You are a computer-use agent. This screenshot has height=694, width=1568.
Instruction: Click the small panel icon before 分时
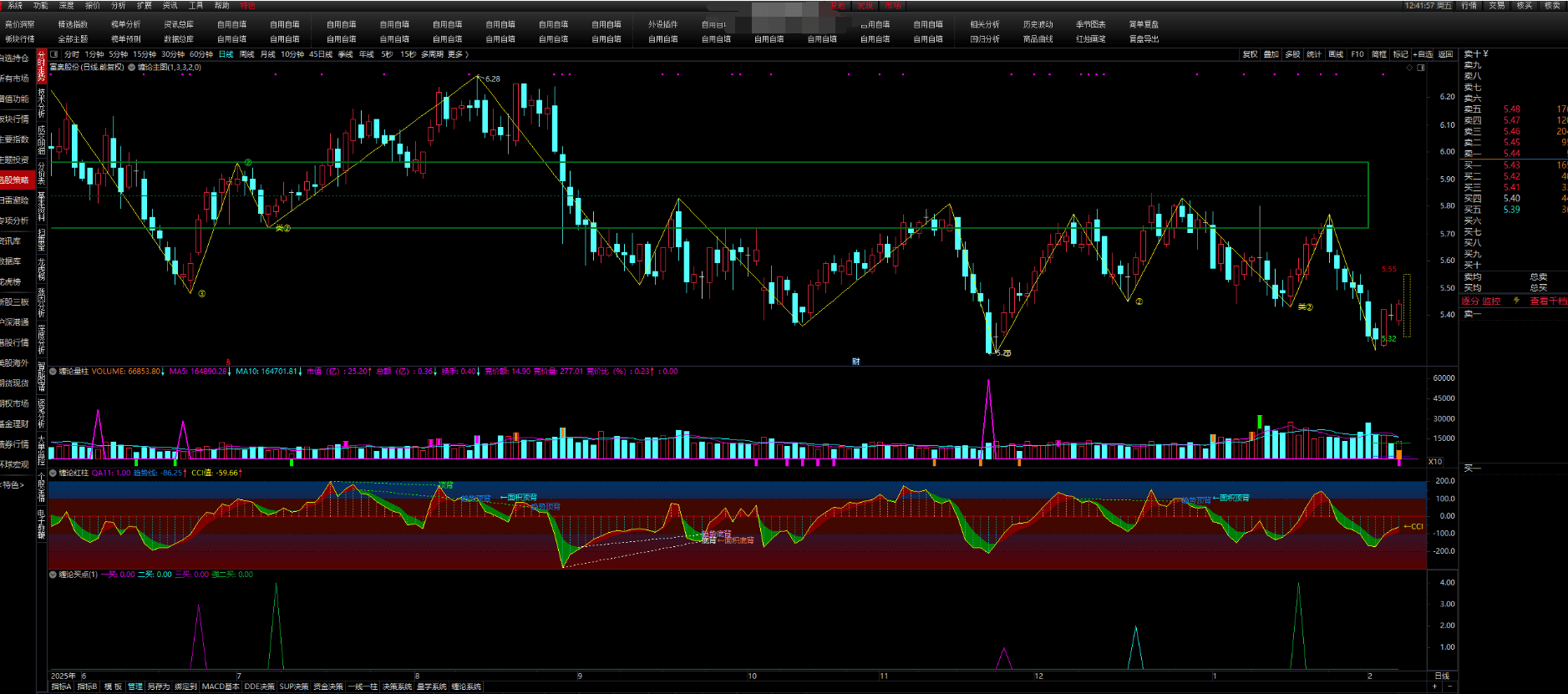point(54,54)
